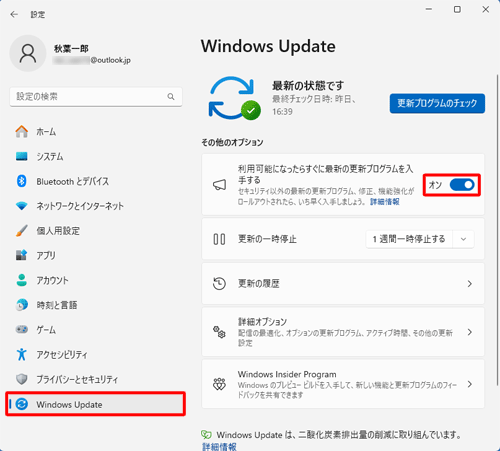Click the アカウント person icon
The image size is (500, 451).
(x=22, y=280)
